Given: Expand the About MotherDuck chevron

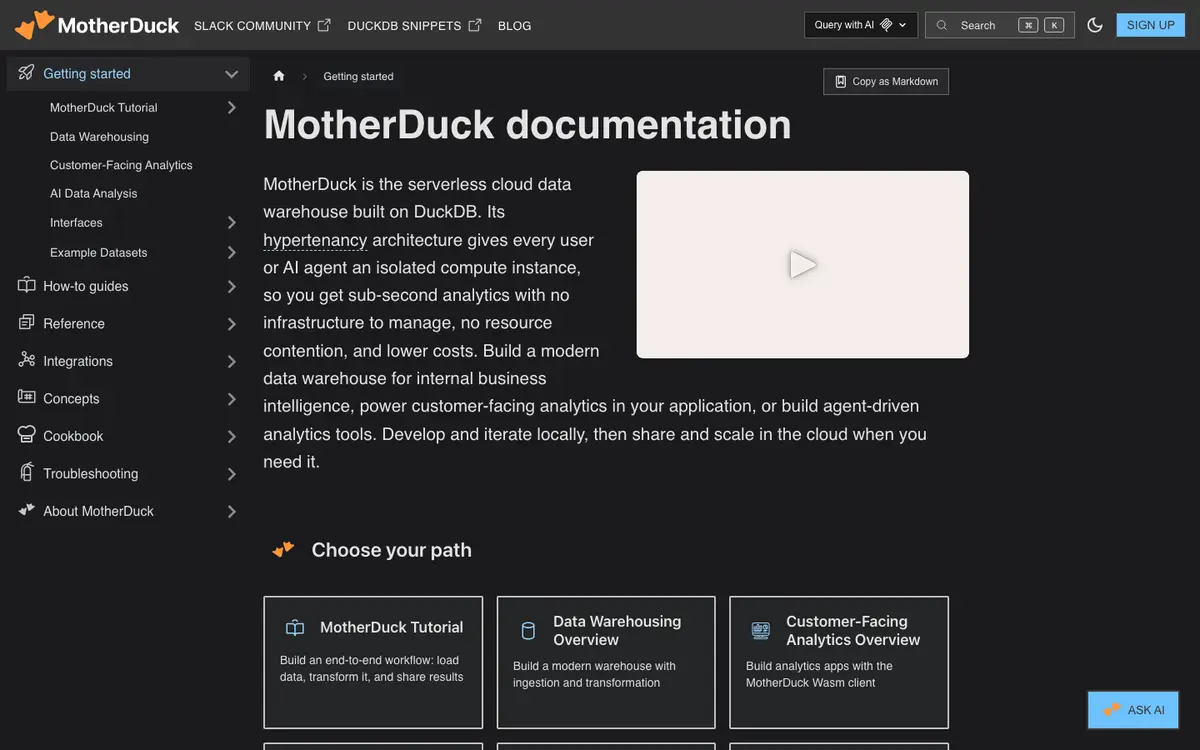Looking at the screenshot, I should (x=231, y=511).
